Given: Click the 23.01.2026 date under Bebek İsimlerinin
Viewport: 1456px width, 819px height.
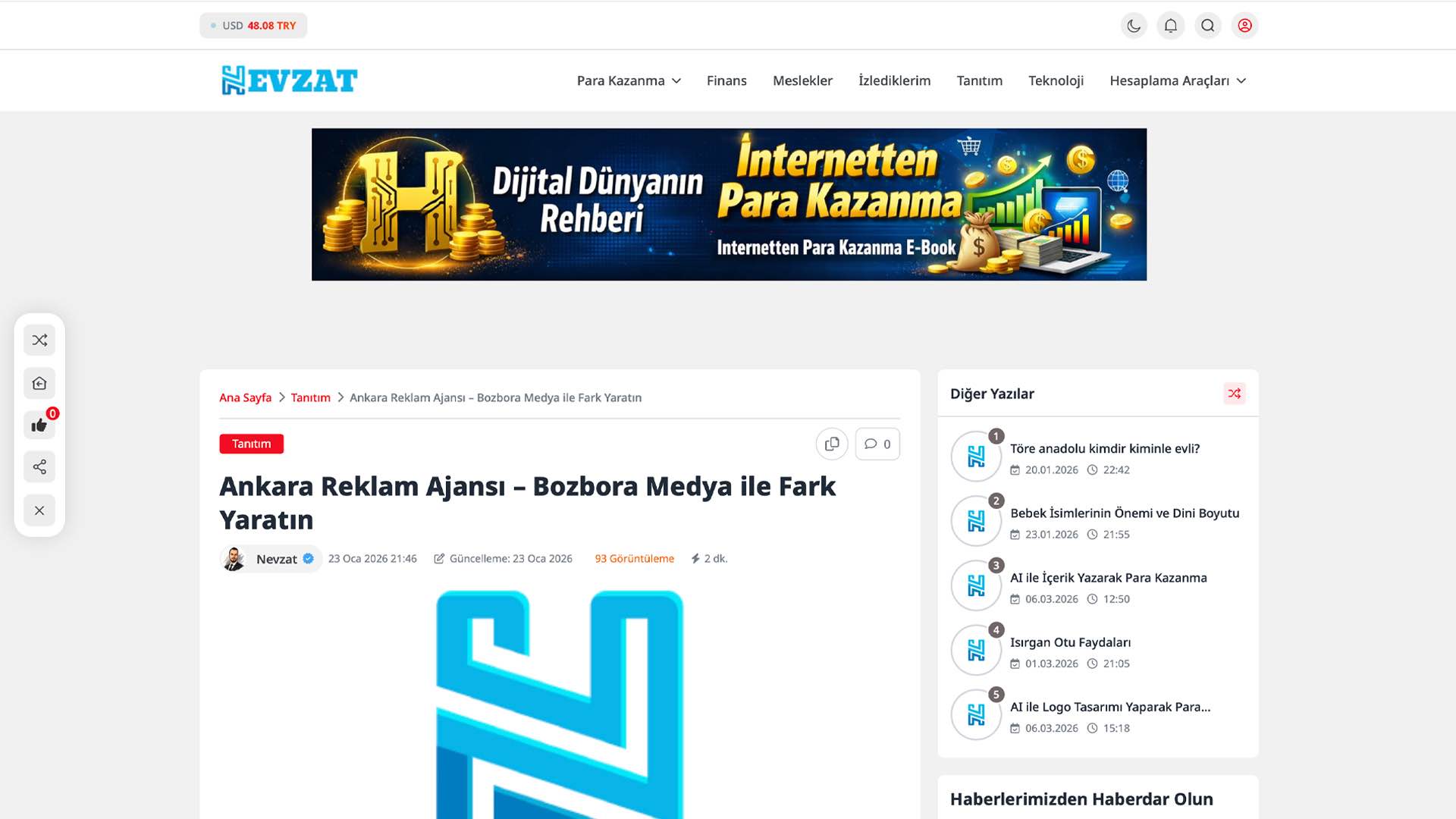Looking at the screenshot, I should click(x=1051, y=534).
